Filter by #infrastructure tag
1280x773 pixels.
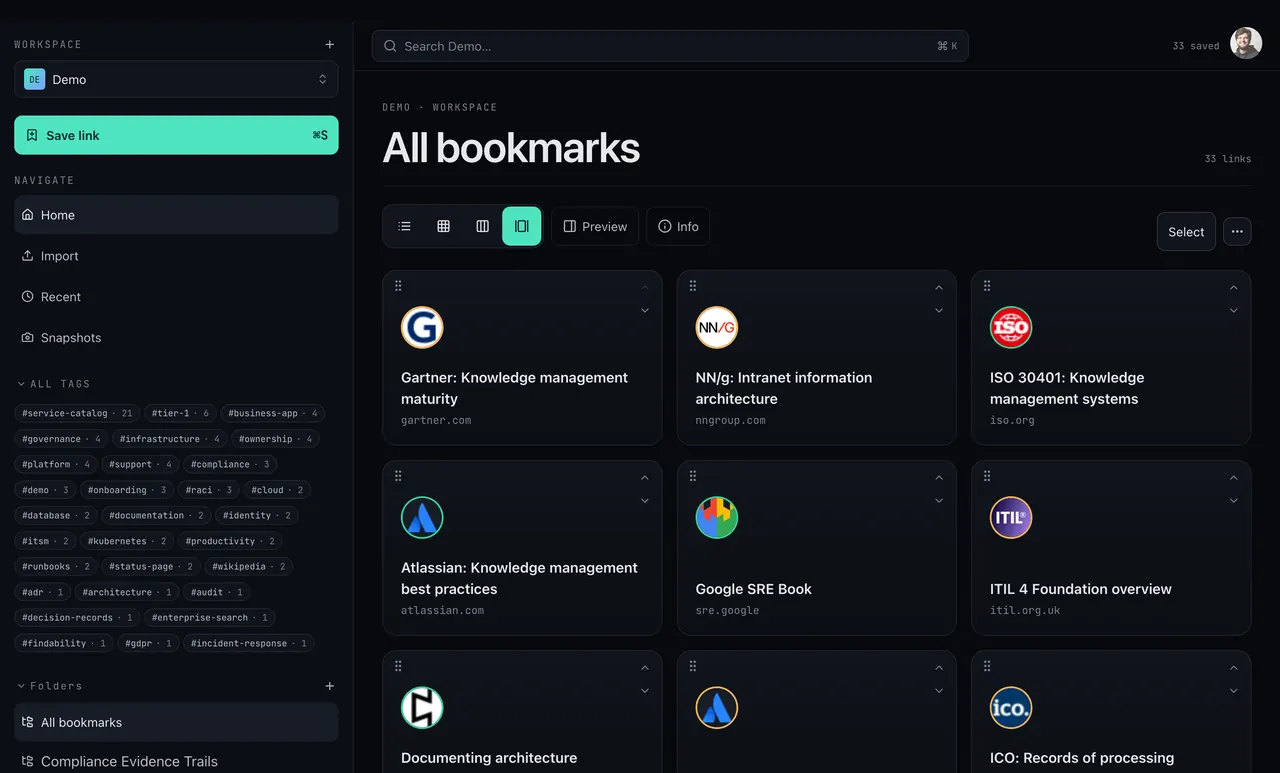169,439
